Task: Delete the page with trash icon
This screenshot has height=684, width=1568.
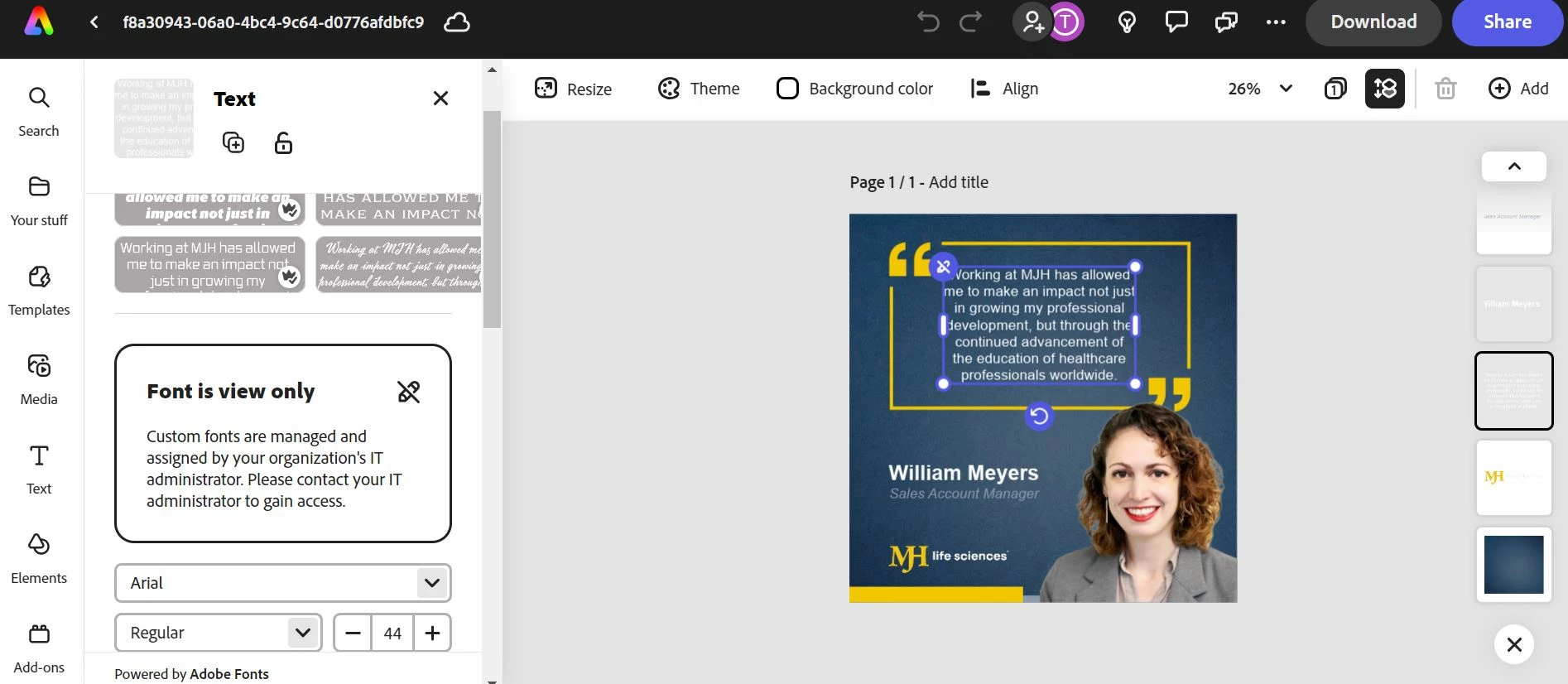Action: [1445, 89]
